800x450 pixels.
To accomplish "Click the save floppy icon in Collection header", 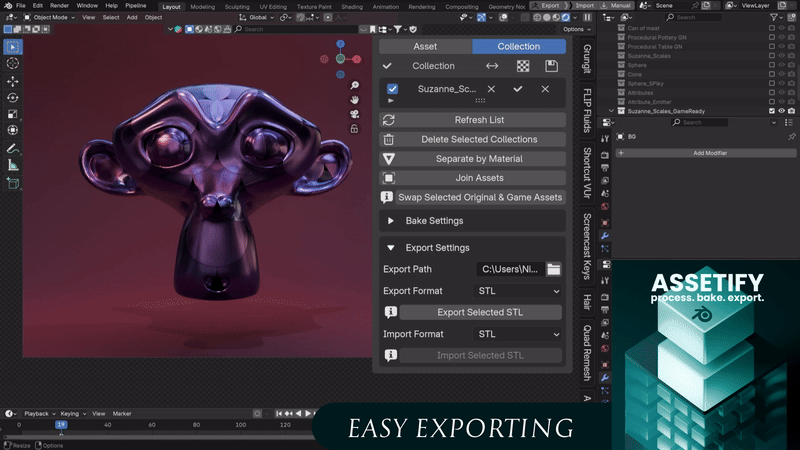I will click(552, 66).
